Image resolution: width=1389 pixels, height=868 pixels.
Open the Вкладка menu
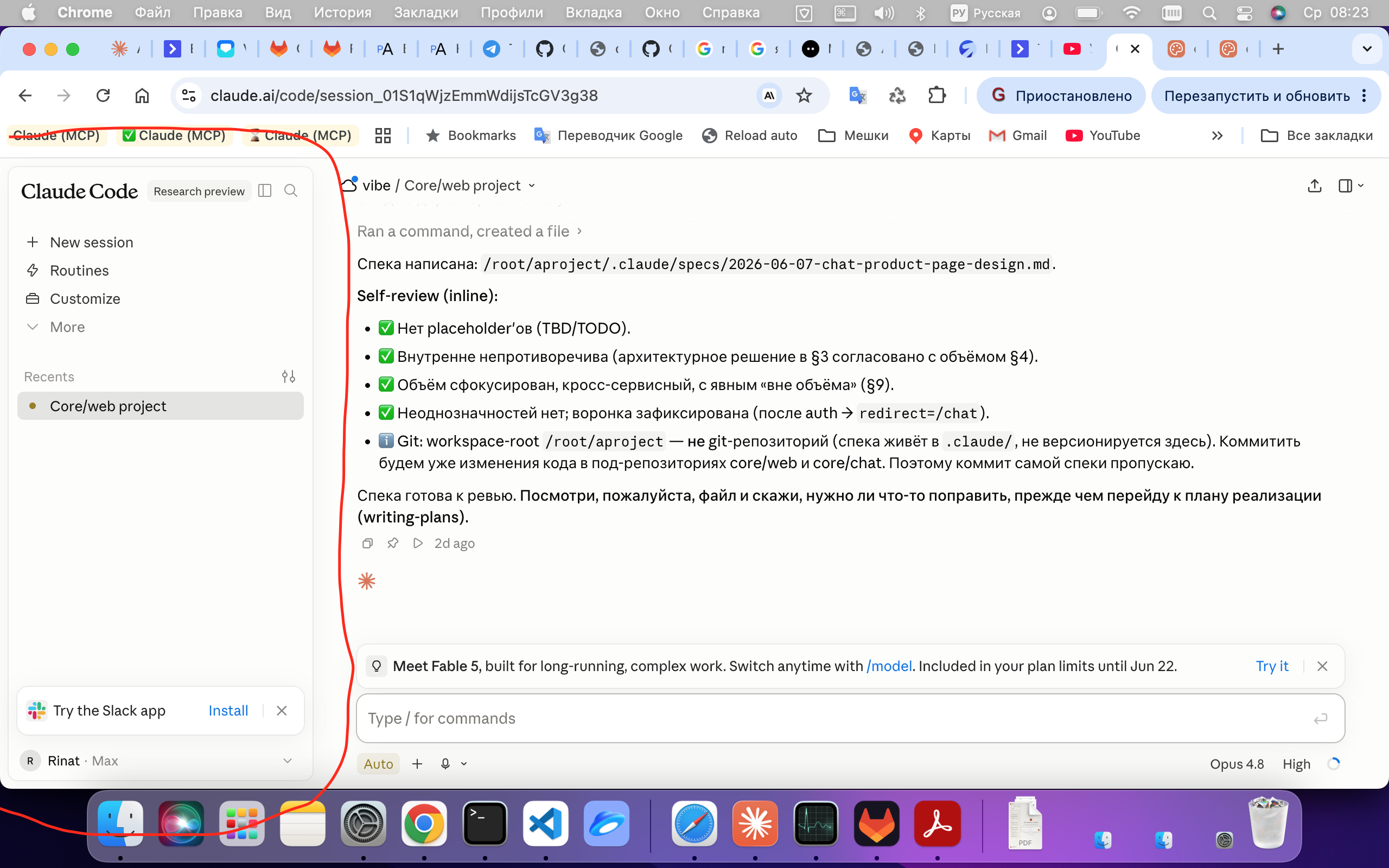(x=594, y=12)
